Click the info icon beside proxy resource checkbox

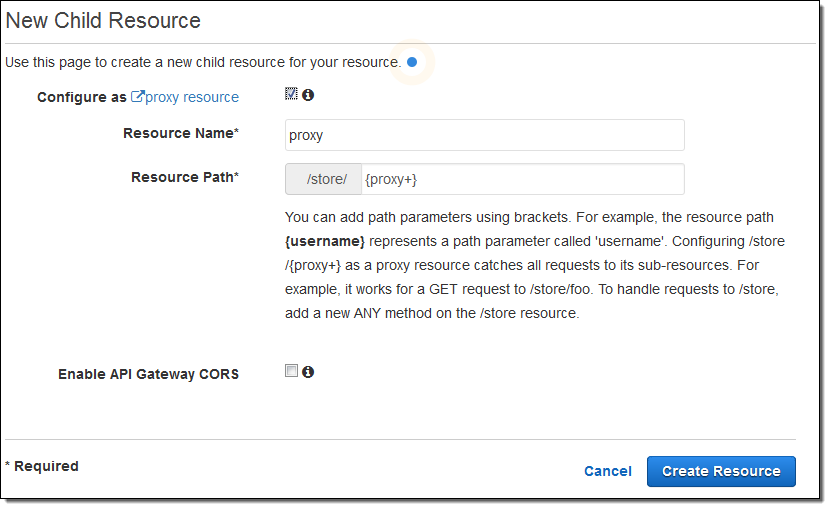[x=308, y=95]
